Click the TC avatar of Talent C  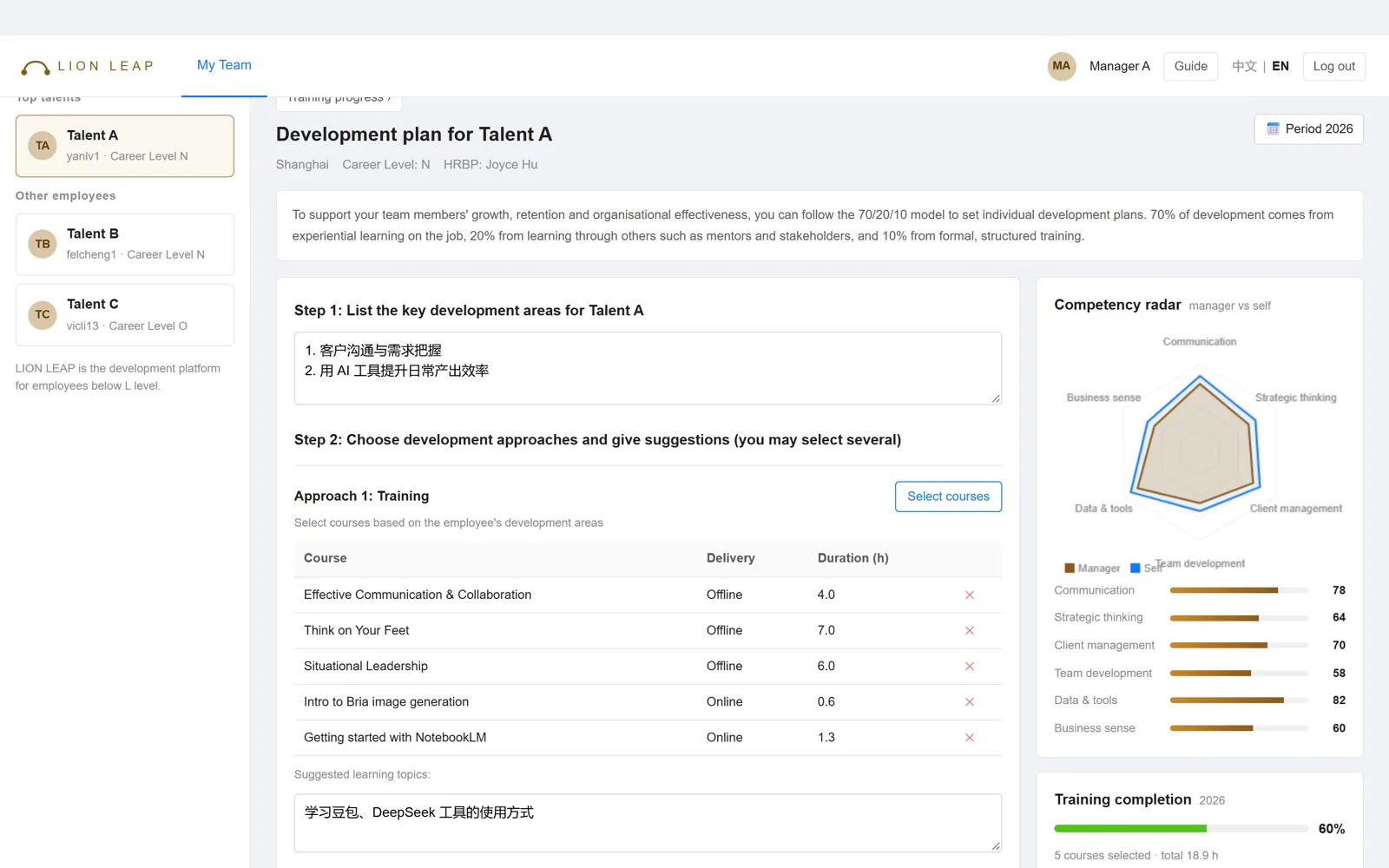pos(43,314)
